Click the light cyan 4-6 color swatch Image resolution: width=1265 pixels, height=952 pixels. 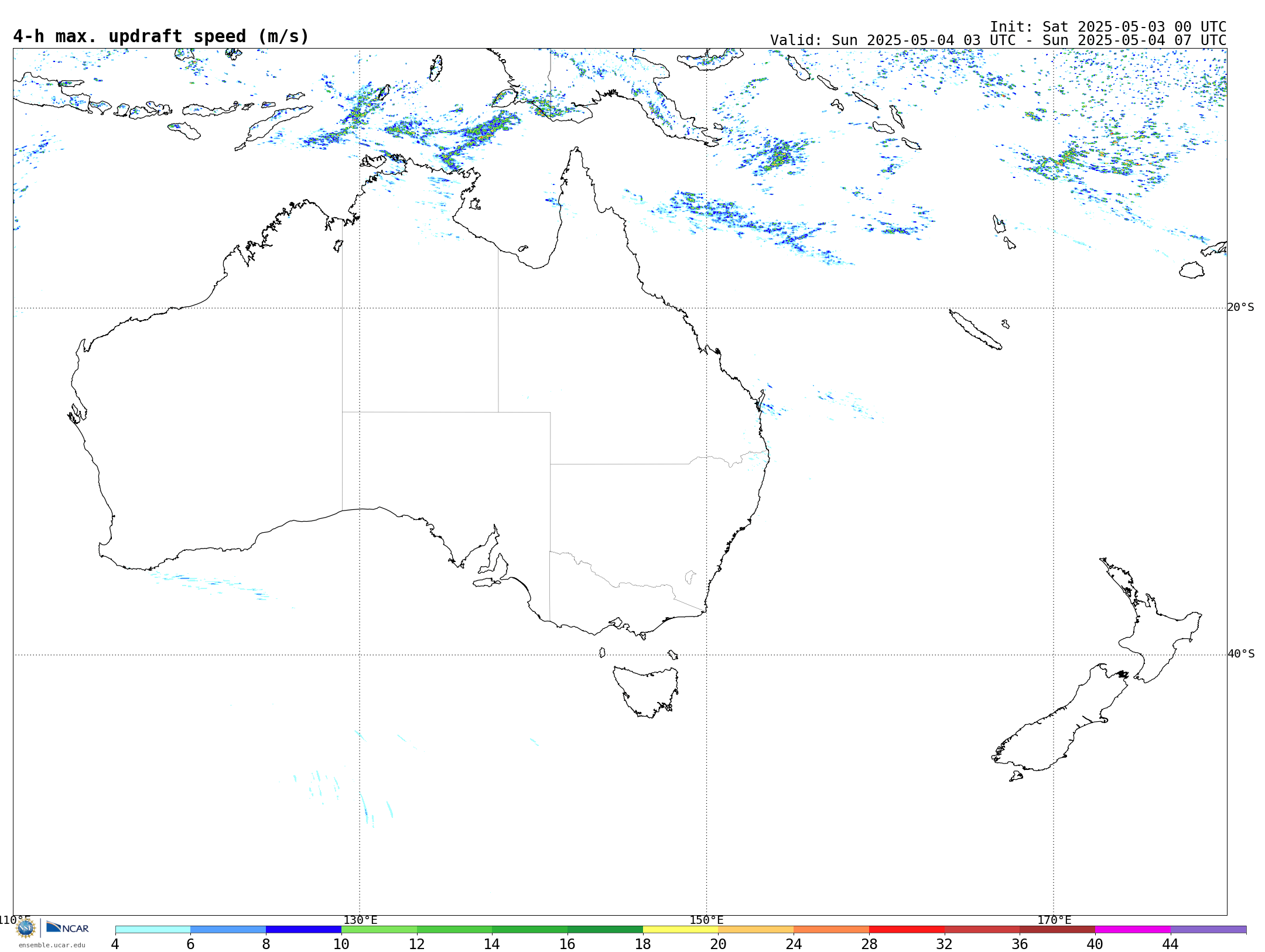tap(153, 929)
